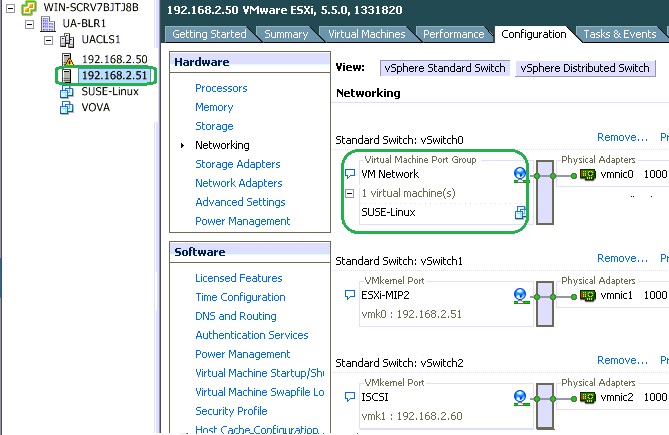
Task: Click the ISCSI globe port icon
Action: coord(520,397)
